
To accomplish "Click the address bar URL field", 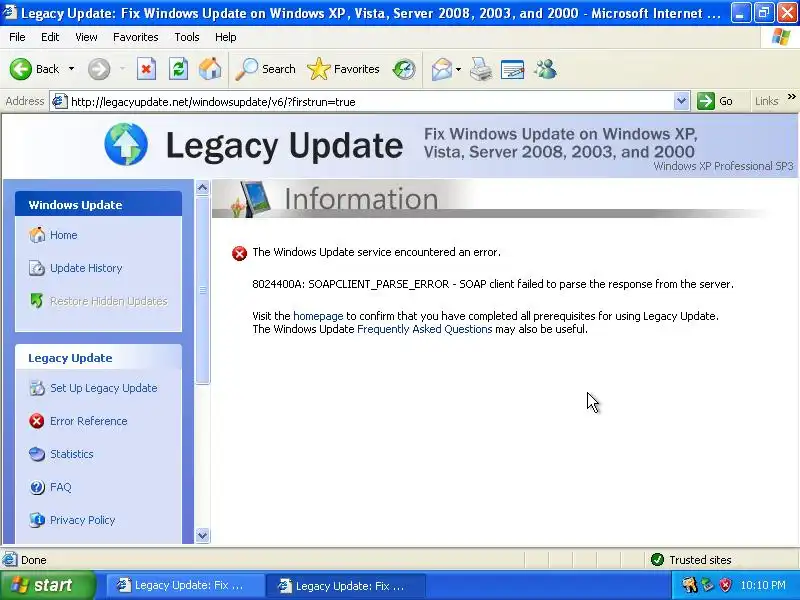I will click(x=370, y=102).
